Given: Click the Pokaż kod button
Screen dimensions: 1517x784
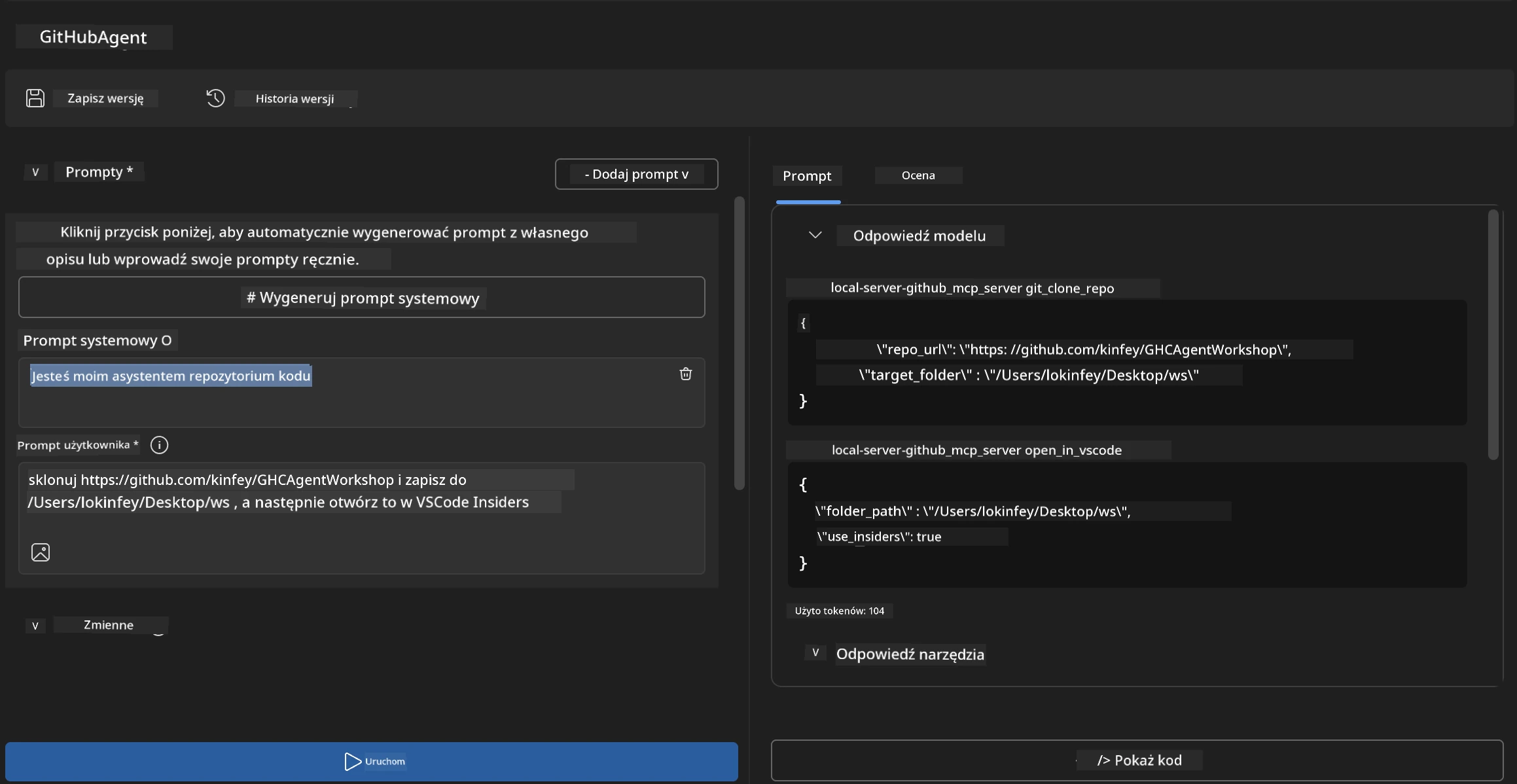Looking at the screenshot, I should [1137, 760].
